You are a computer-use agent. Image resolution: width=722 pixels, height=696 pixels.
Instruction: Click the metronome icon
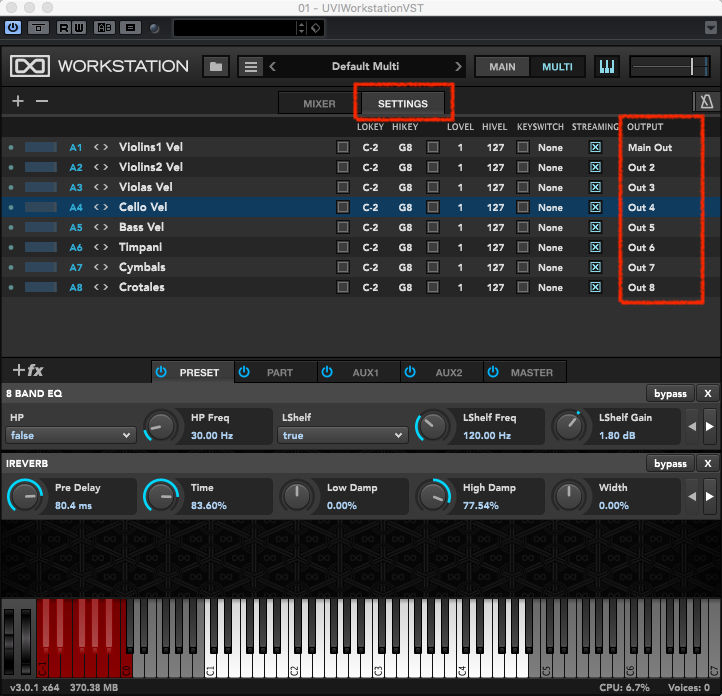[706, 101]
